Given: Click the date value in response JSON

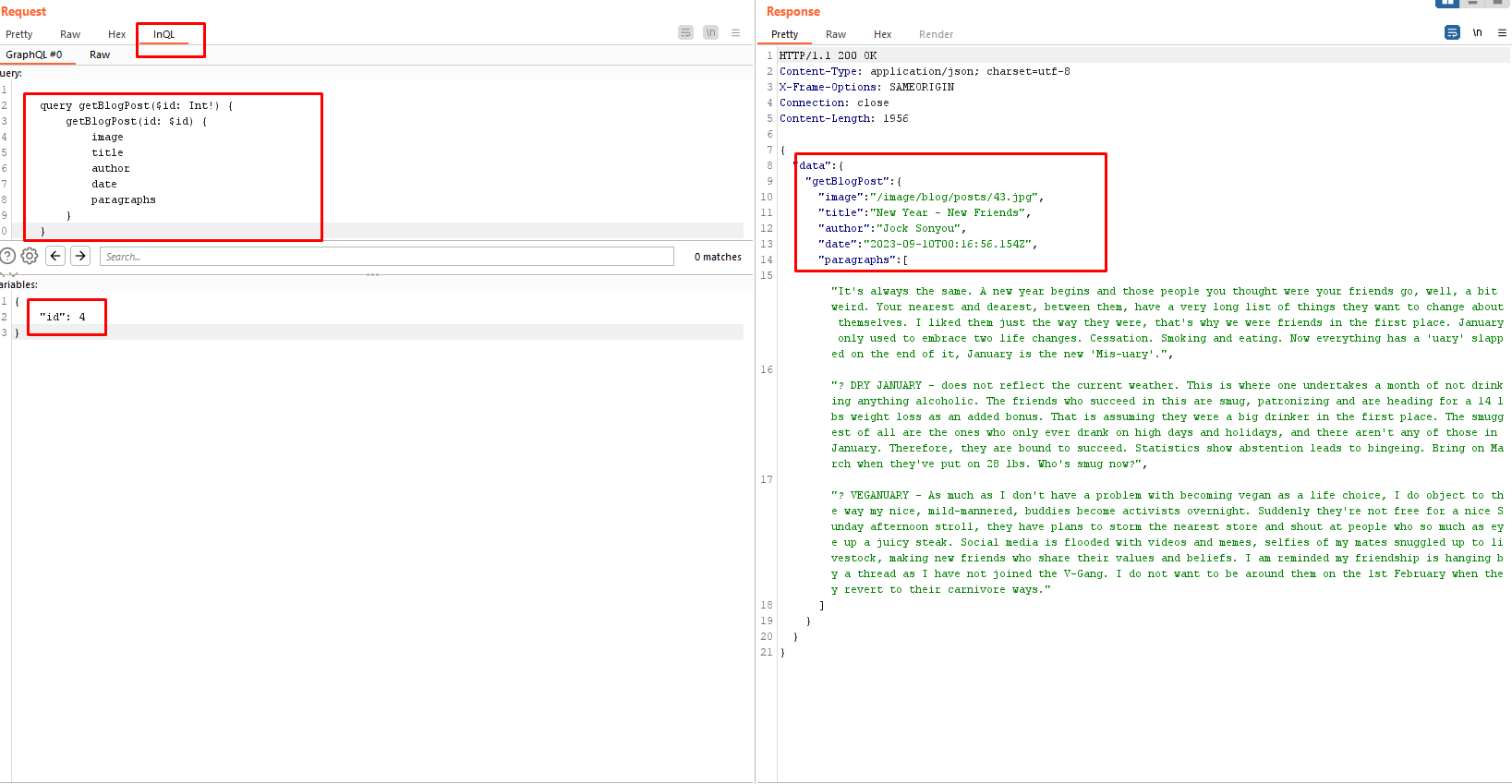Looking at the screenshot, I should [948, 244].
